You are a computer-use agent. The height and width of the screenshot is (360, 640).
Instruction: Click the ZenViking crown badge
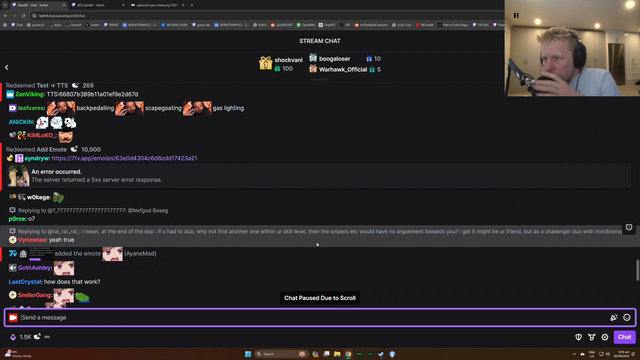[x=10, y=94]
